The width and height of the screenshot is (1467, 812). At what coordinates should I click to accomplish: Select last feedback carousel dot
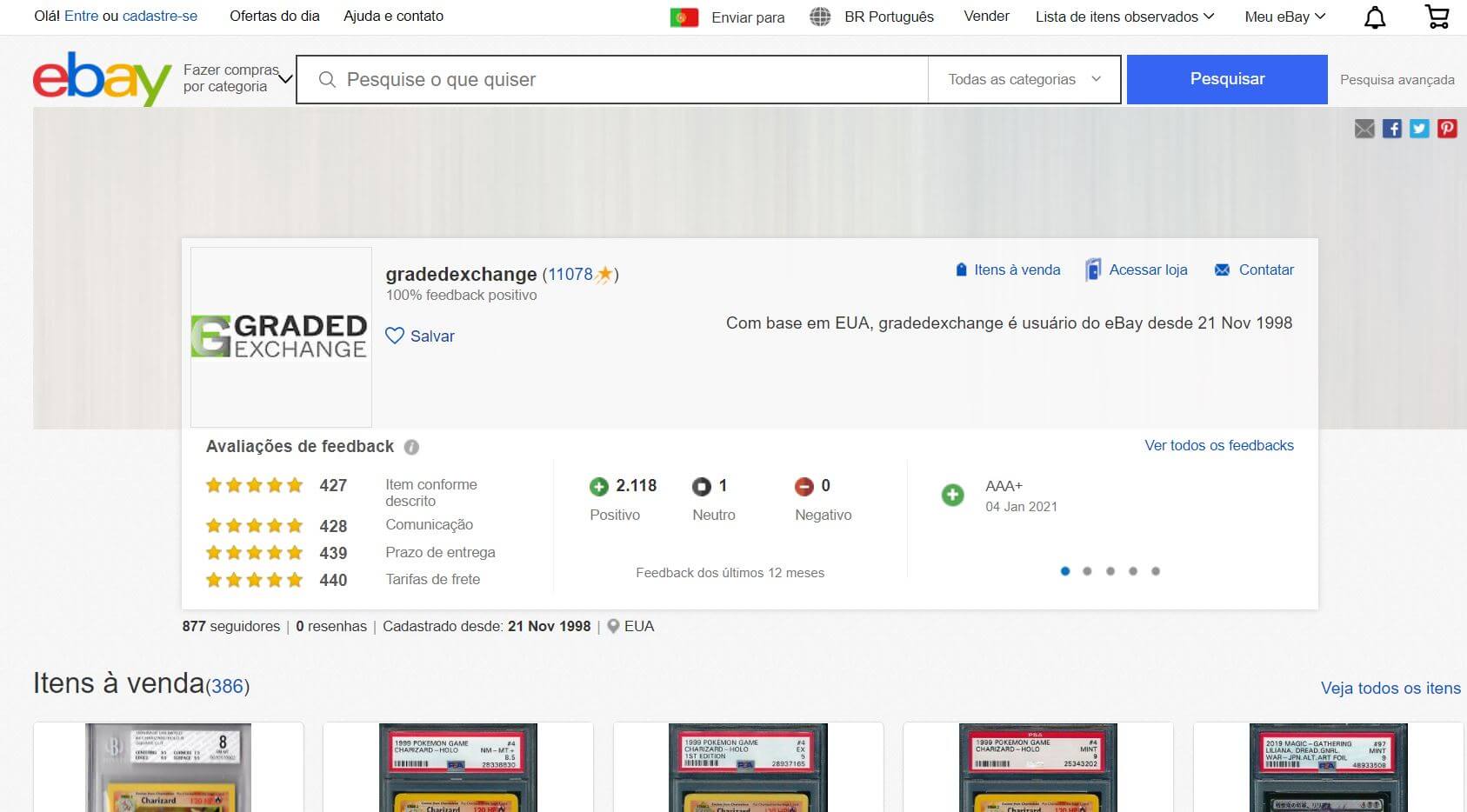pyautogui.click(x=1156, y=571)
